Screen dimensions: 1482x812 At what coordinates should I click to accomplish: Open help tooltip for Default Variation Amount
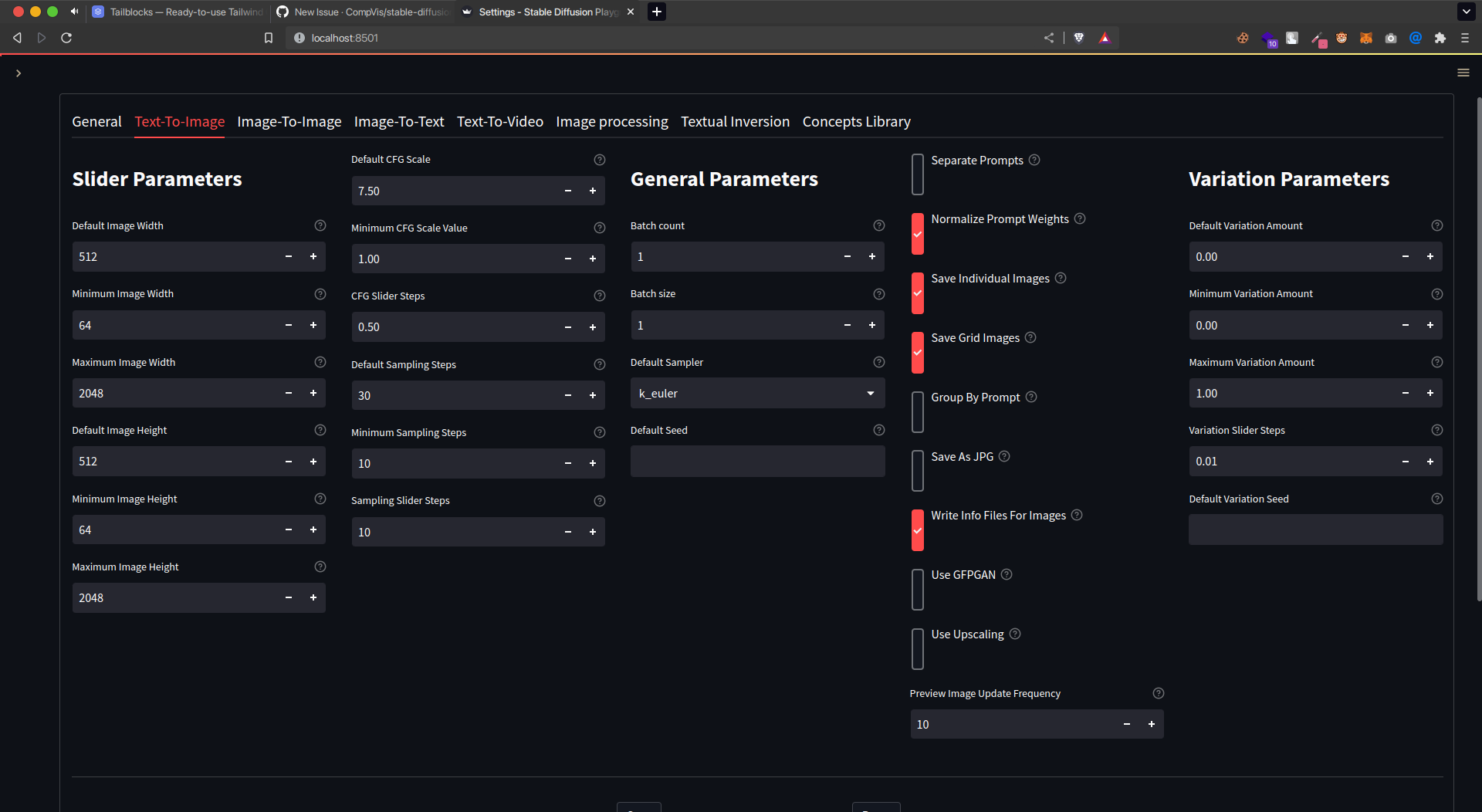1437,225
